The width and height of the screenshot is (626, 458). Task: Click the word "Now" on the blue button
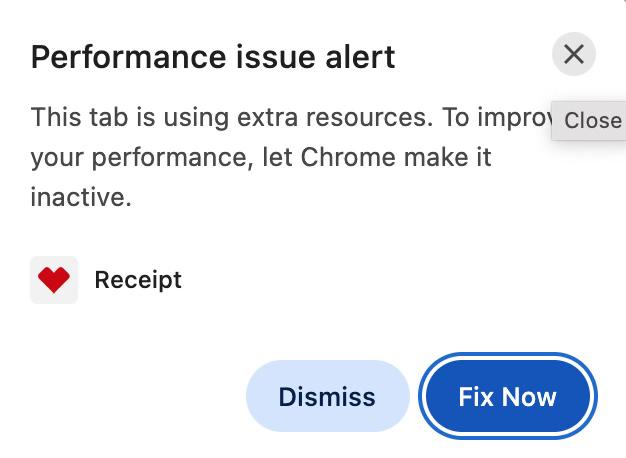[x=529, y=397]
